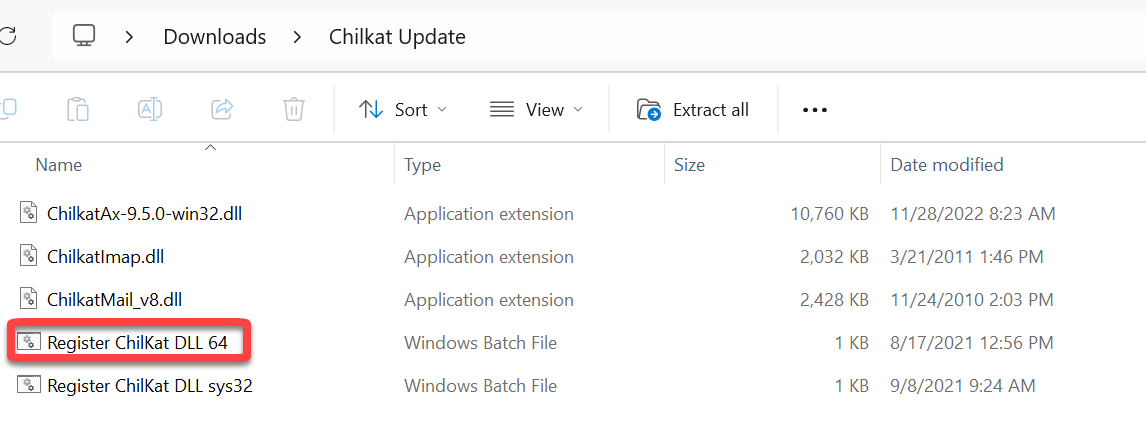Expand the chevron after the This PC icon
The width and height of the screenshot is (1146, 448).
[130, 37]
